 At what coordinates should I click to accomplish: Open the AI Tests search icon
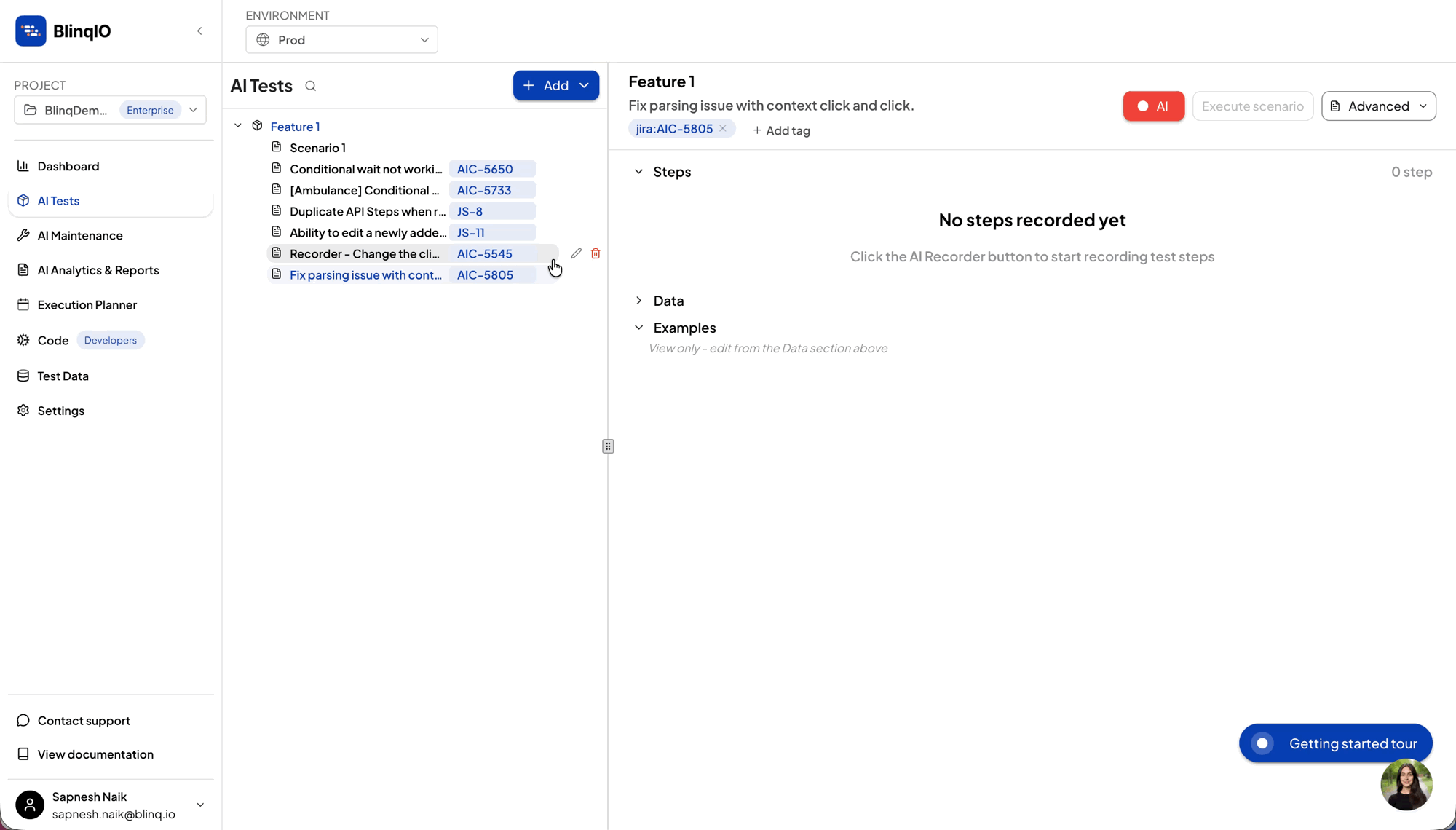[310, 86]
